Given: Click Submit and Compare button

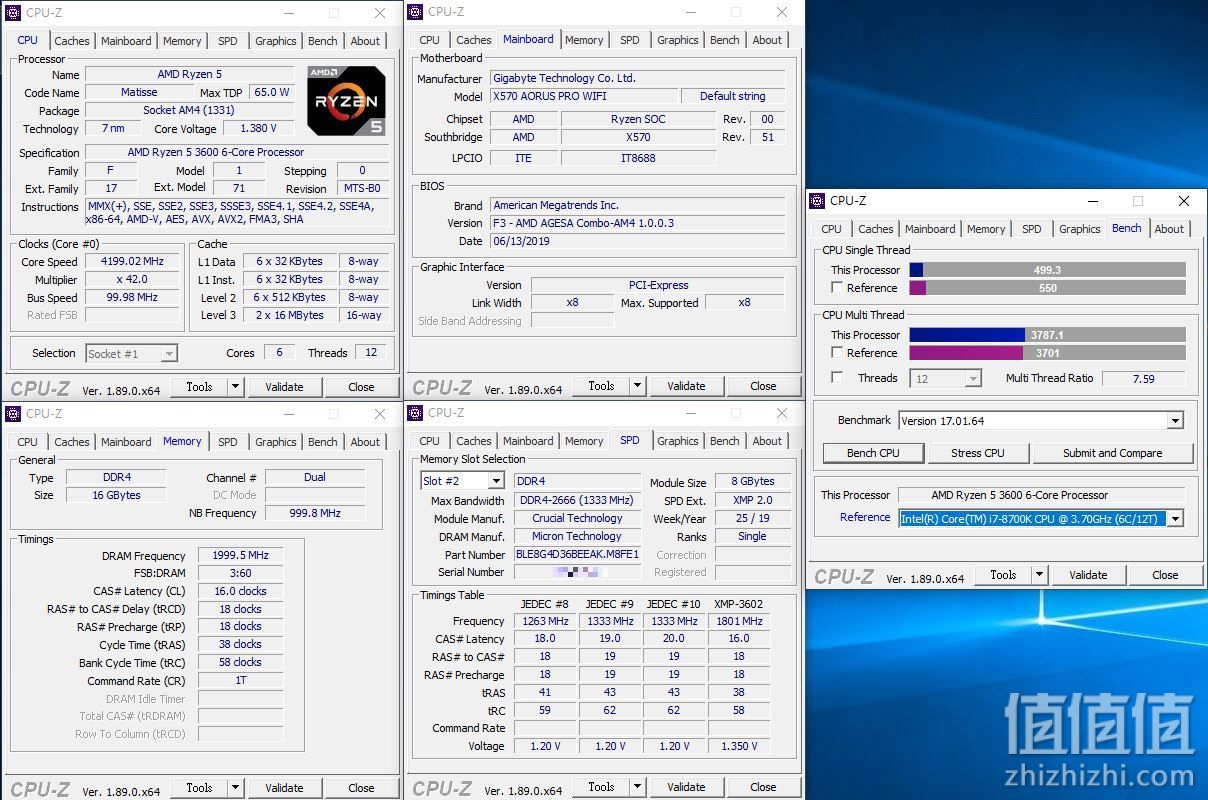Looking at the screenshot, I should pyautogui.click(x=1113, y=453).
